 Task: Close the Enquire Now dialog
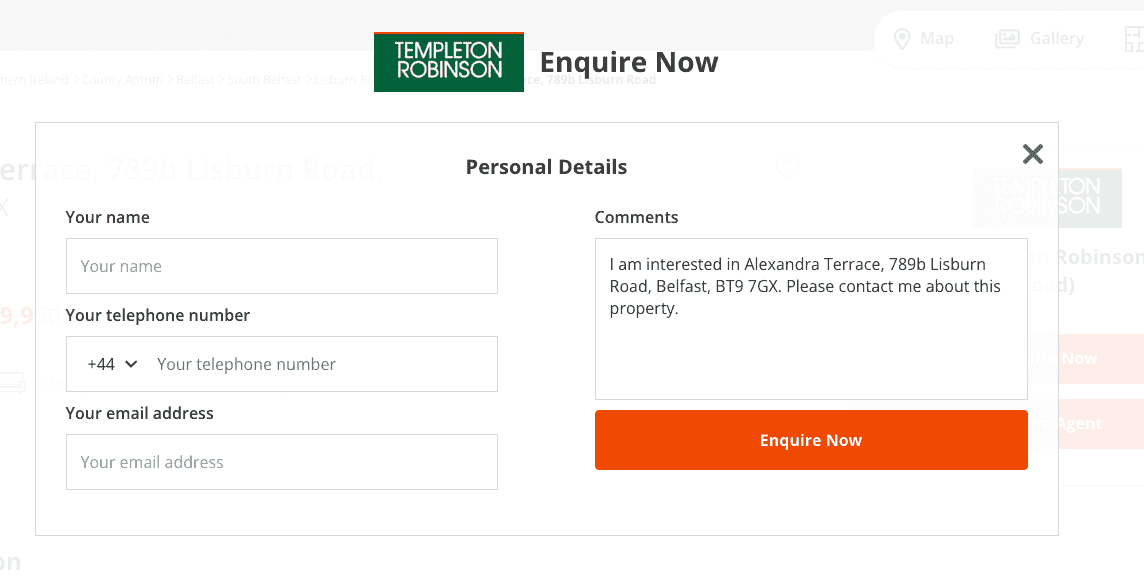(x=1033, y=154)
